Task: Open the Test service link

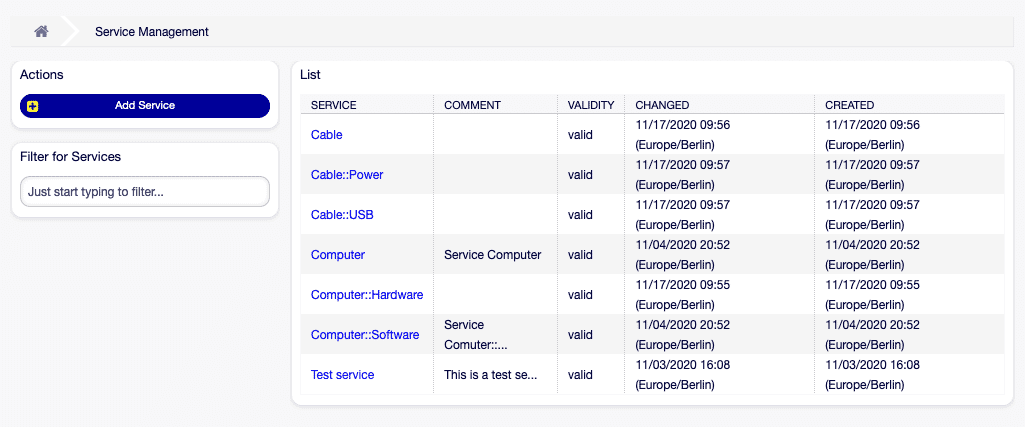Action: 342,375
